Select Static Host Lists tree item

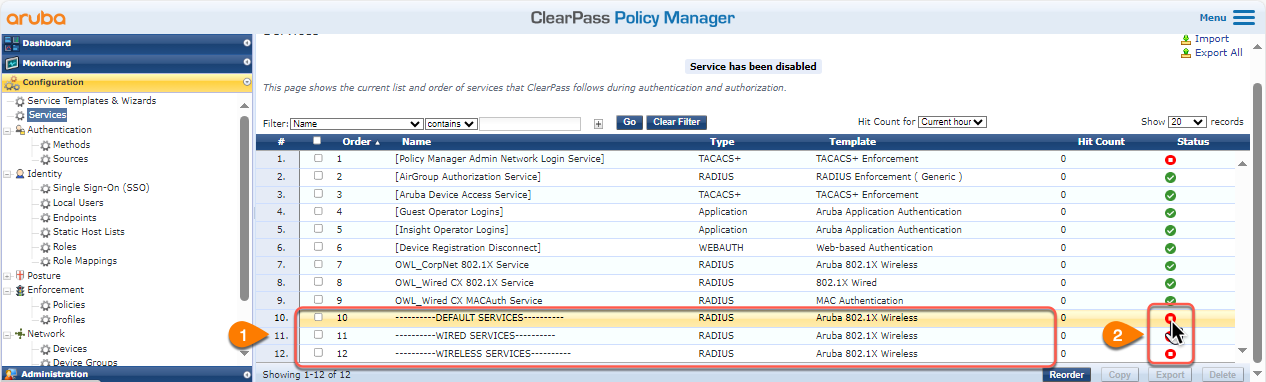89,232
